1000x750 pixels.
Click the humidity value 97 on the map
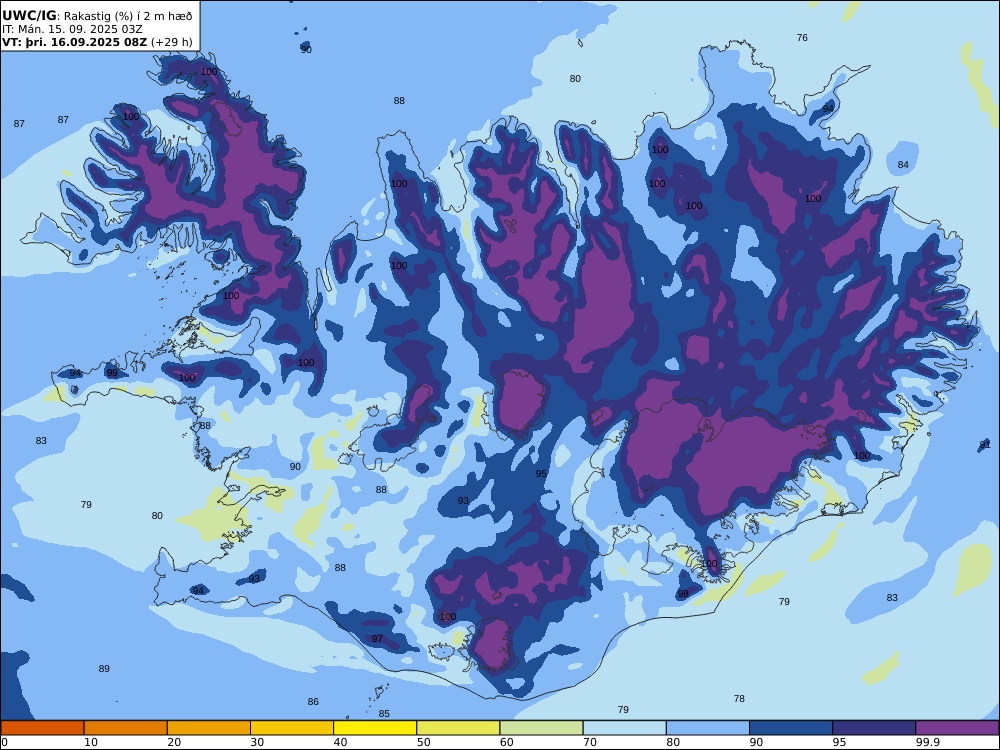[x=377, y=638]
